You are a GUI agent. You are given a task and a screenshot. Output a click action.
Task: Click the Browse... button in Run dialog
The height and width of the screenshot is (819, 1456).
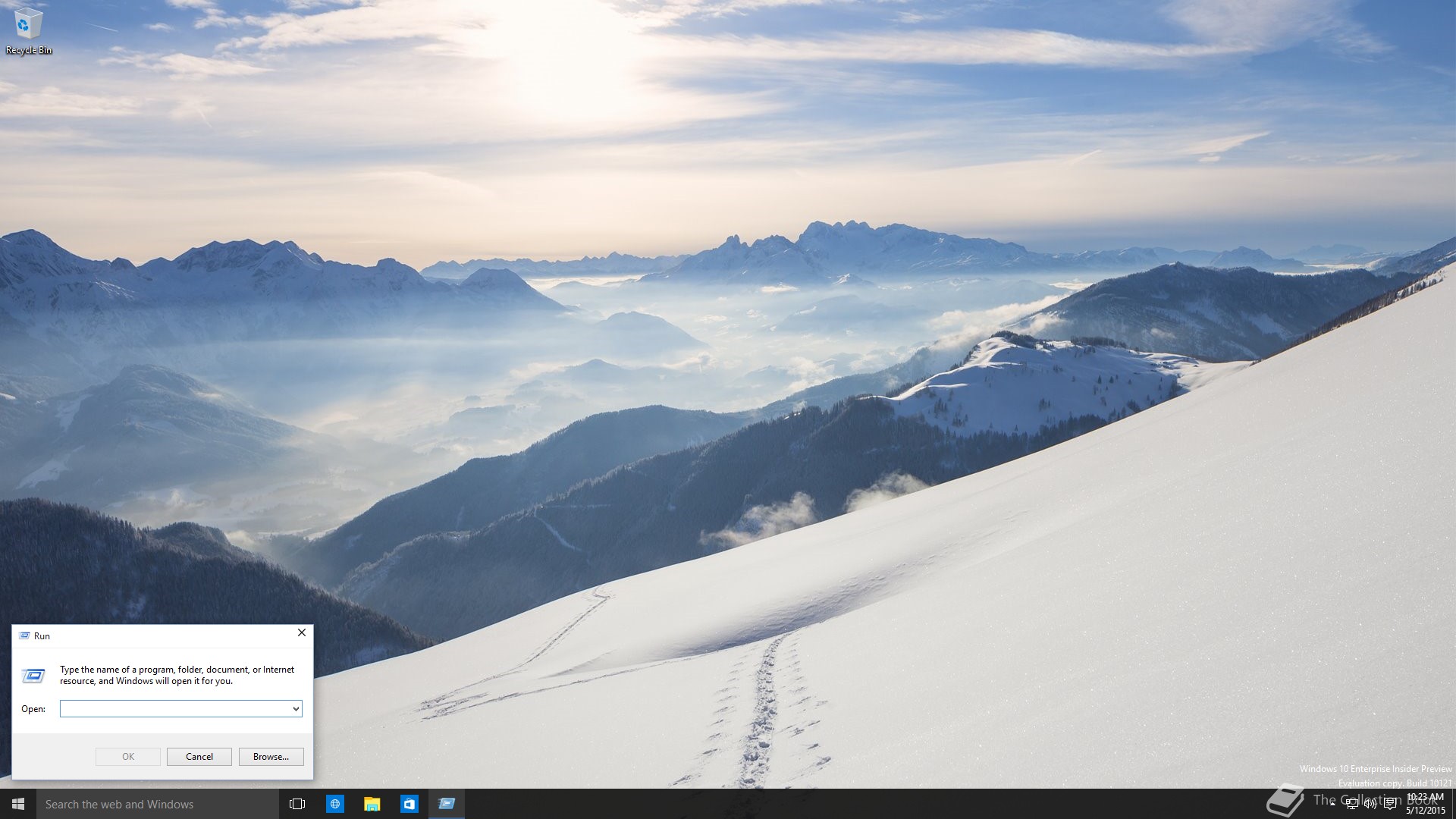coord(271,757)
